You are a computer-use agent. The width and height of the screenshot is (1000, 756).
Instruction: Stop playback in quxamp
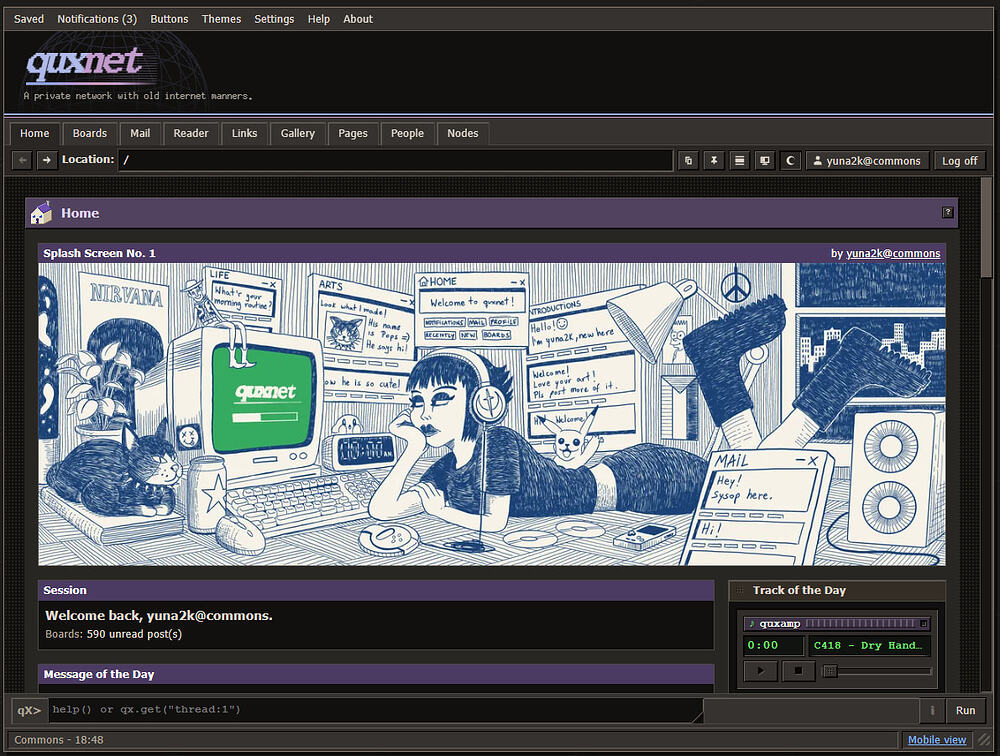(x=798, y=671)
